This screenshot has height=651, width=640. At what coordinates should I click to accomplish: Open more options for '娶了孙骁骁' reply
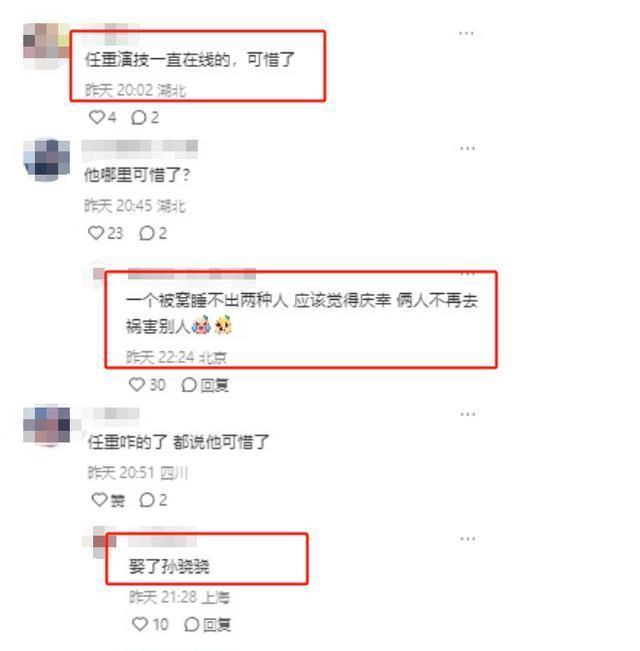[467, 539]
